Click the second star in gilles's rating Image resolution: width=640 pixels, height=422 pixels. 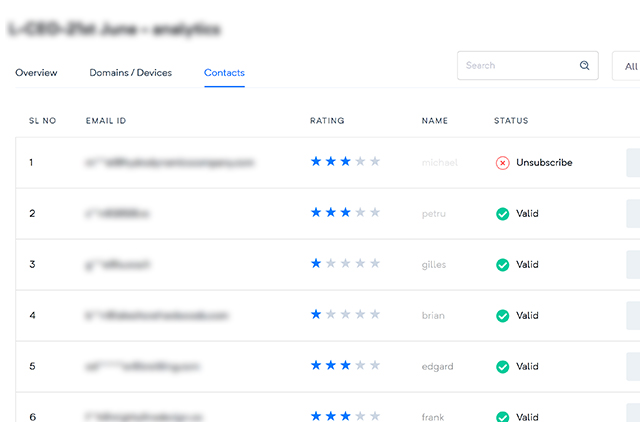pos(331,263)
